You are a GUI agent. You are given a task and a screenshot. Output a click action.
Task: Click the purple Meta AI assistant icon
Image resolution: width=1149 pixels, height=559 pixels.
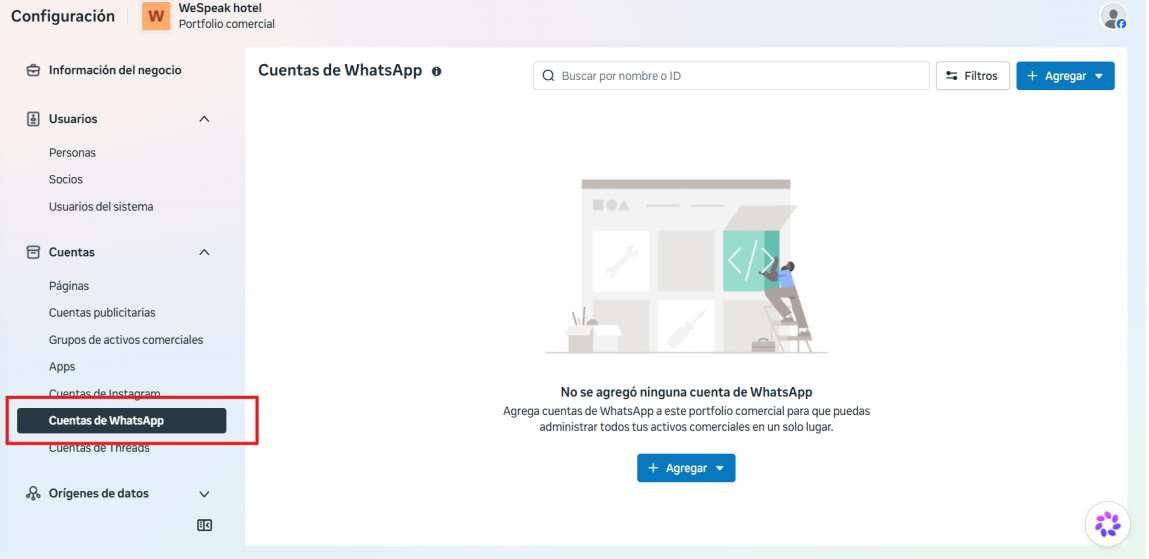[1107, 524]
